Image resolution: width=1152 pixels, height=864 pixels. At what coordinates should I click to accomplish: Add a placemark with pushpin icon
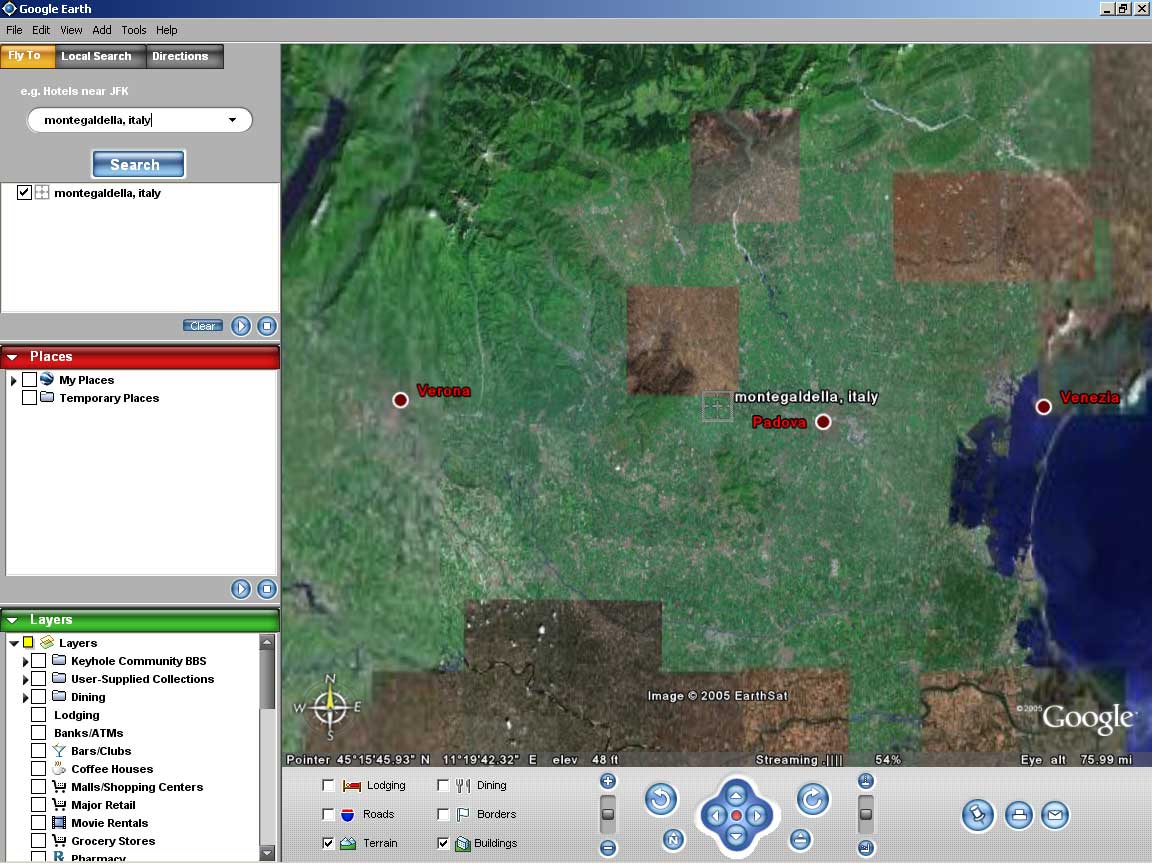(x=978, y=815)
